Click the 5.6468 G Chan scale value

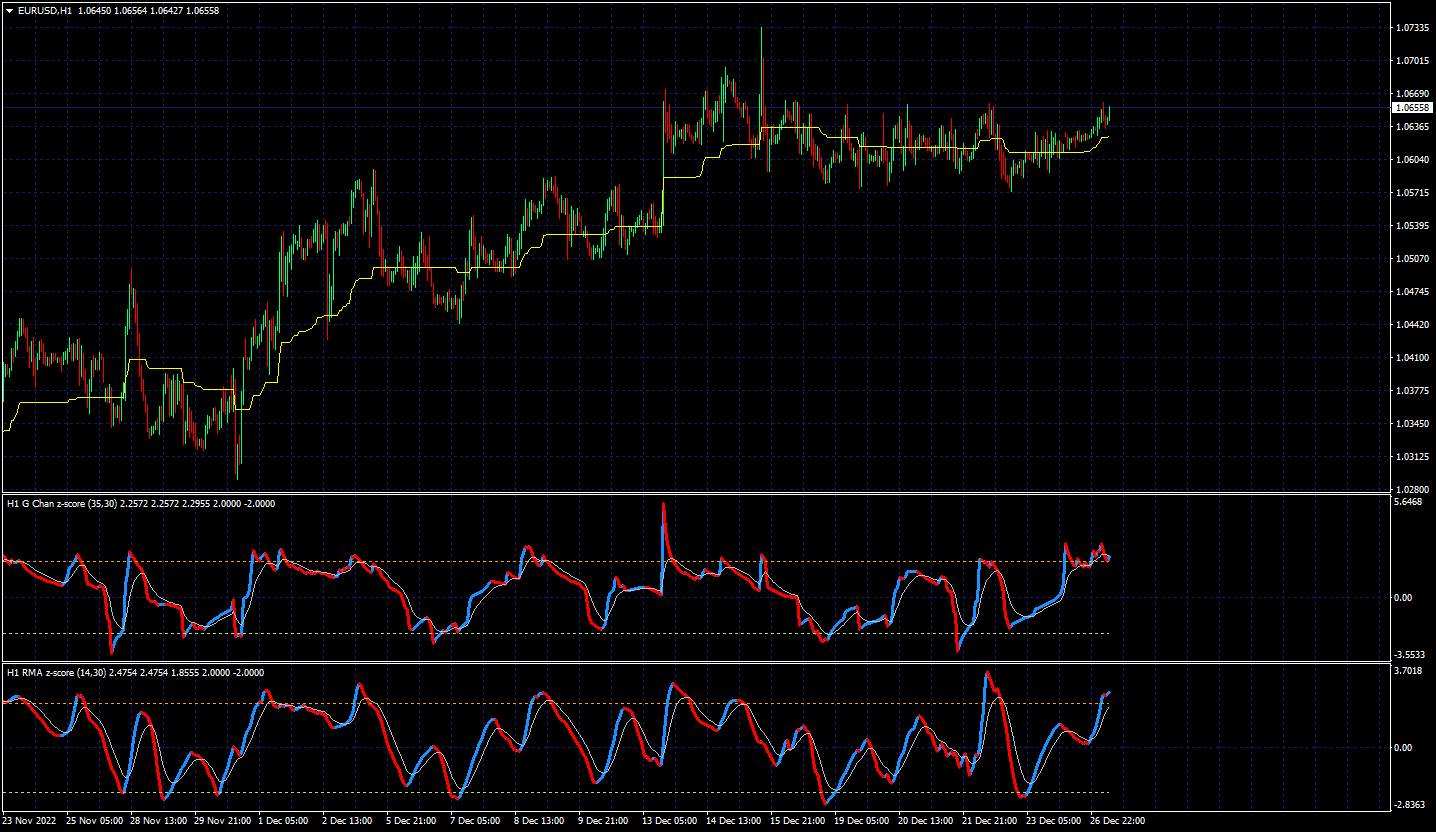[1408, 502]
